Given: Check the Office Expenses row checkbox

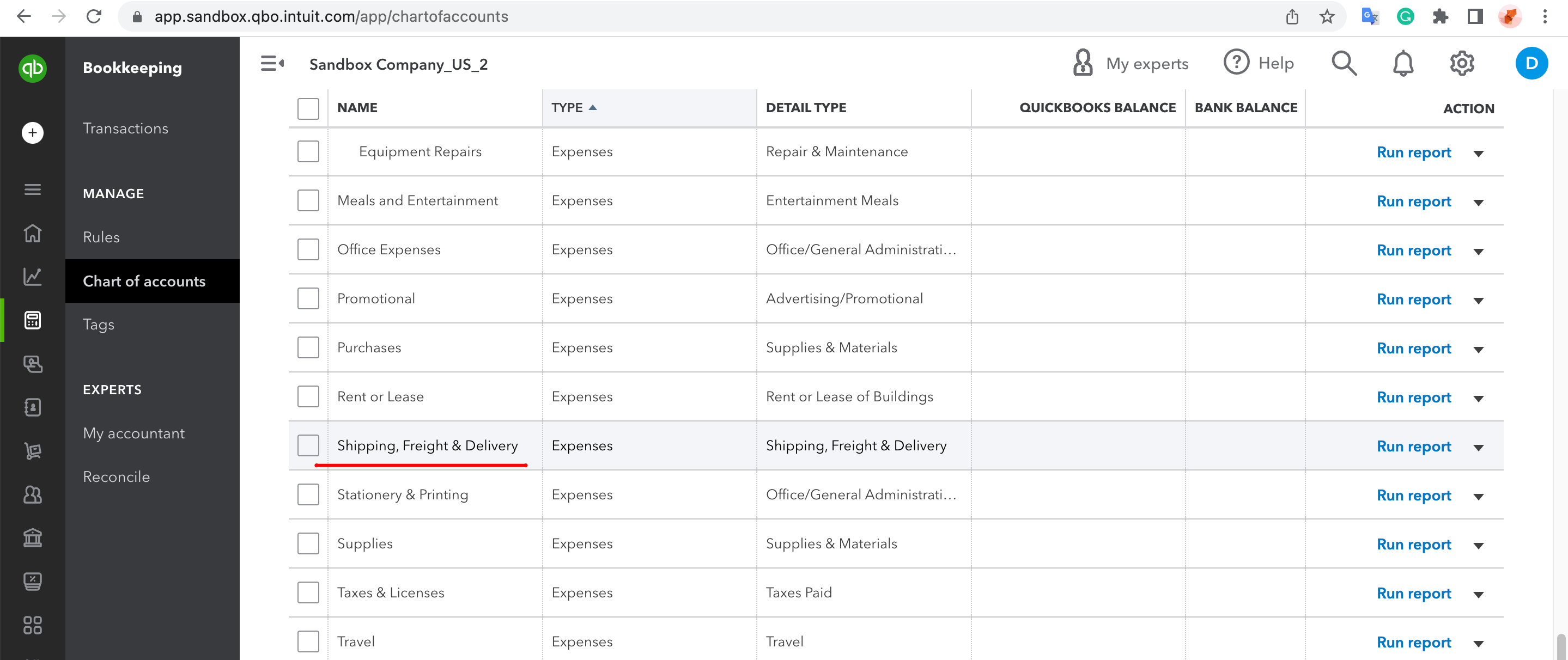Looking at the screenshot, I should point(308,249).
